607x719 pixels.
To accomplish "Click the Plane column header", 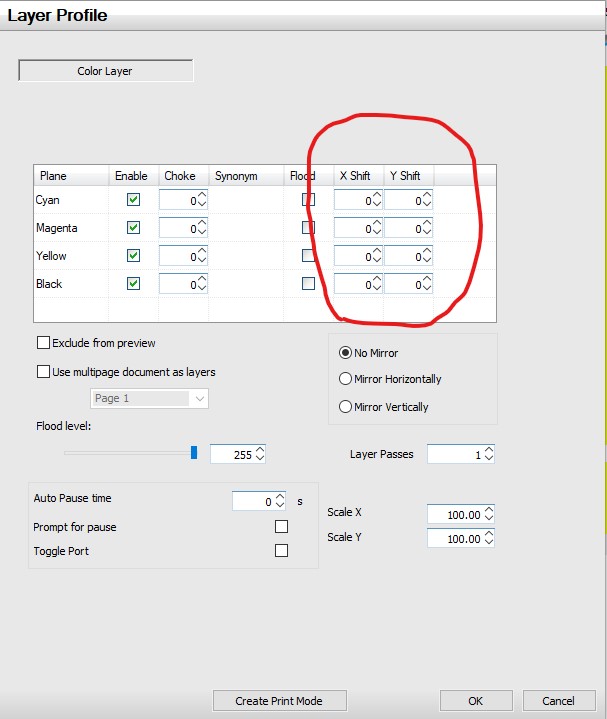I will 71,176.
